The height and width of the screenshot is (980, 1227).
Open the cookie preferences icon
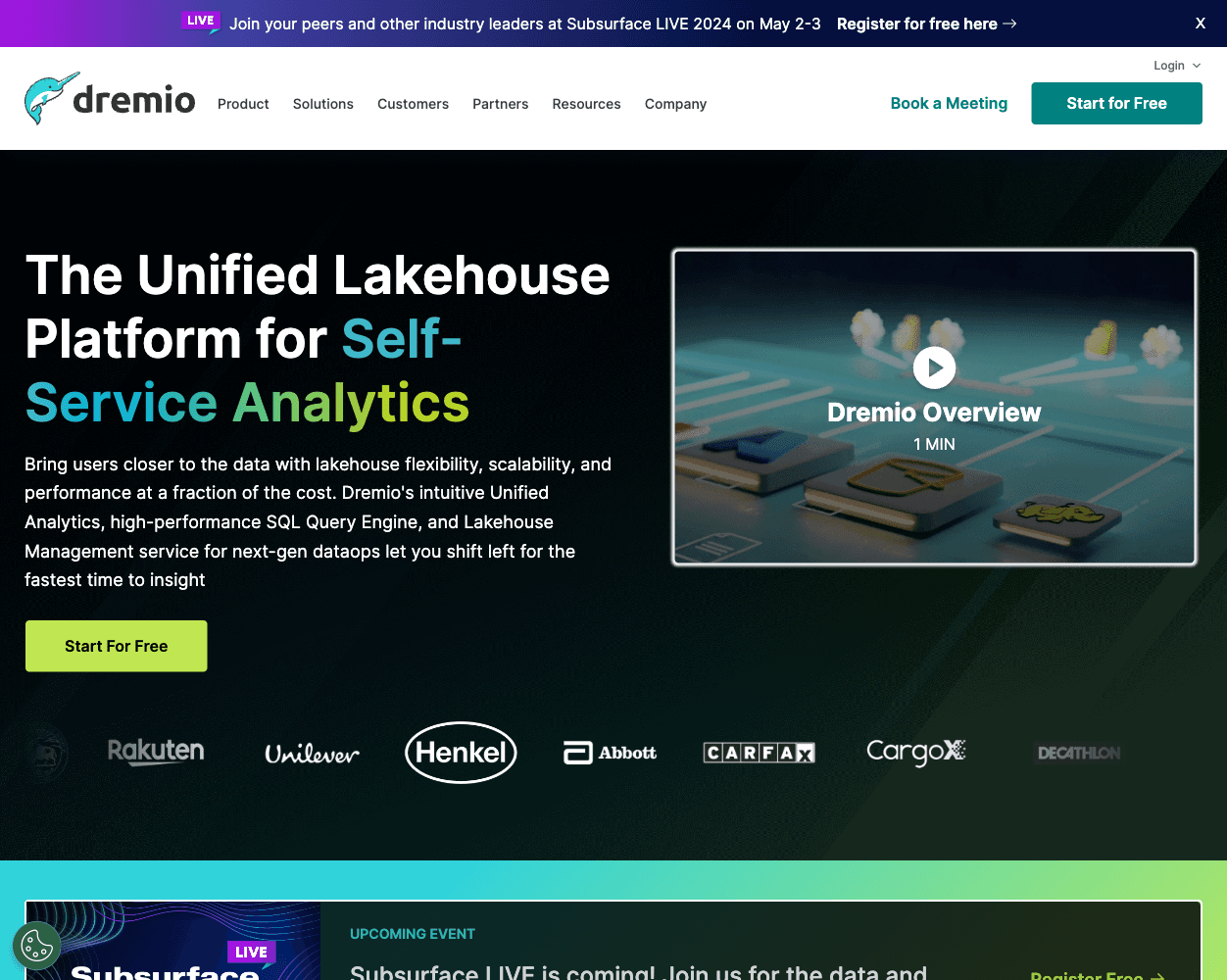coord(37,946)
